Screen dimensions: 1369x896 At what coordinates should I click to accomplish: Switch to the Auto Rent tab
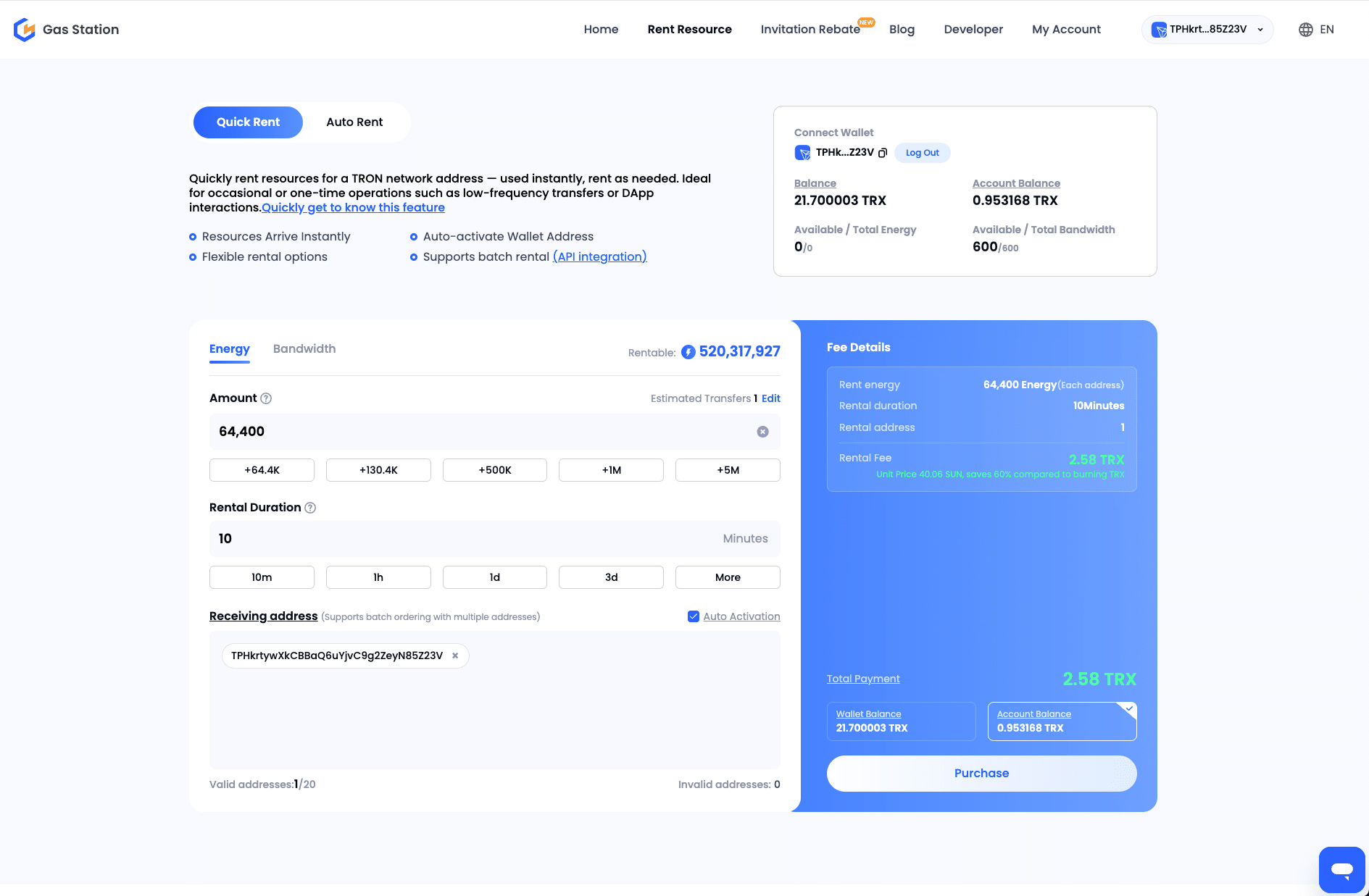354,122
